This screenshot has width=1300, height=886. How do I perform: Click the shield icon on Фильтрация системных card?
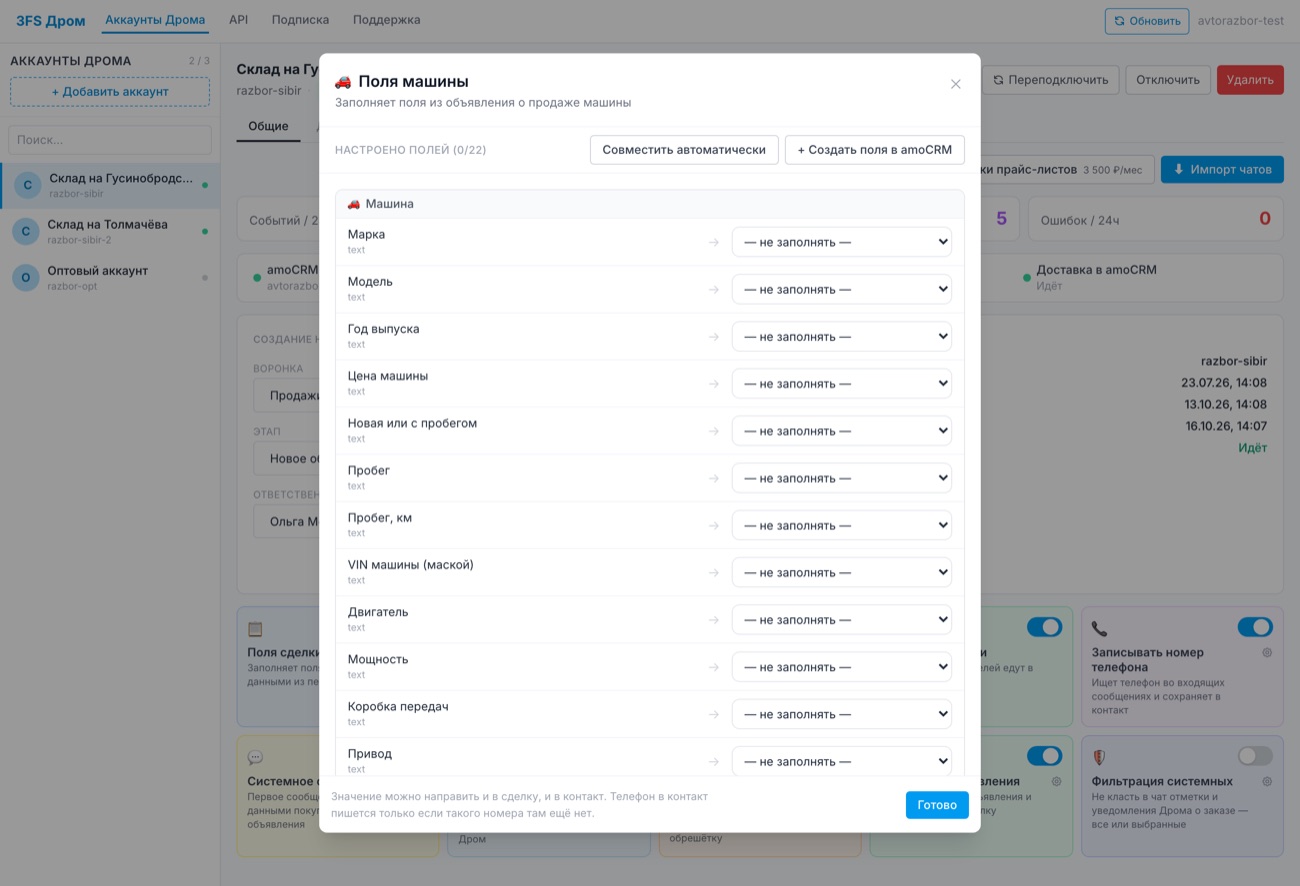[x=1099, y=758]
